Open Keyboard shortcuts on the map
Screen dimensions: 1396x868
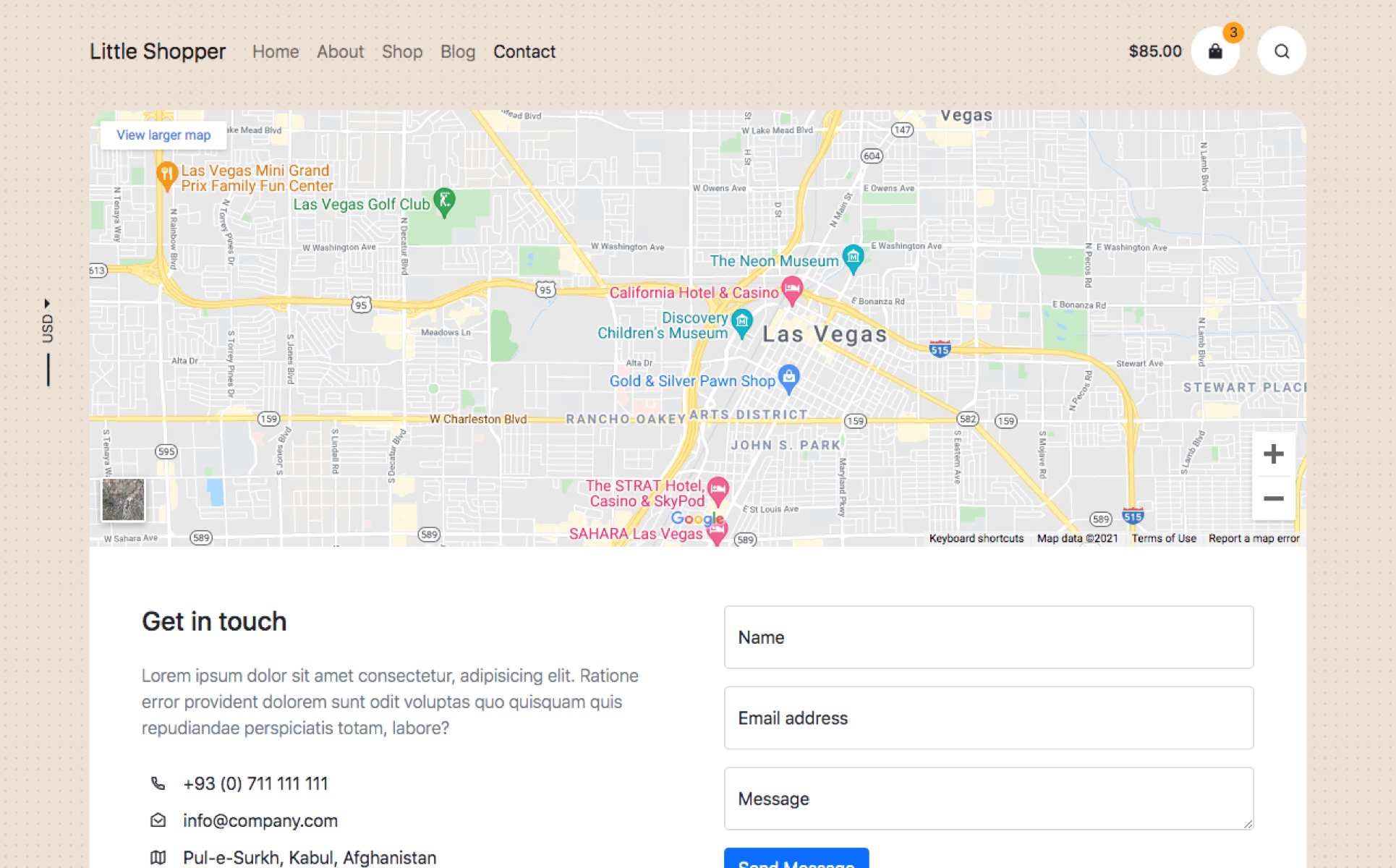[976, 538]
